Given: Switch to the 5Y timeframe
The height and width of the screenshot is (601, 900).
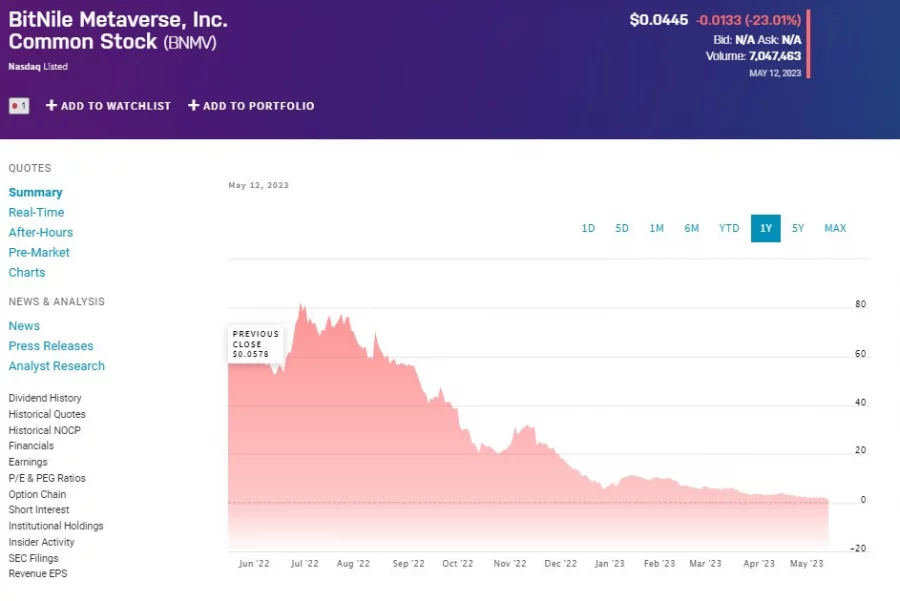Looking at the screenshot, I should pyautogui.click(x=797, y=228).
